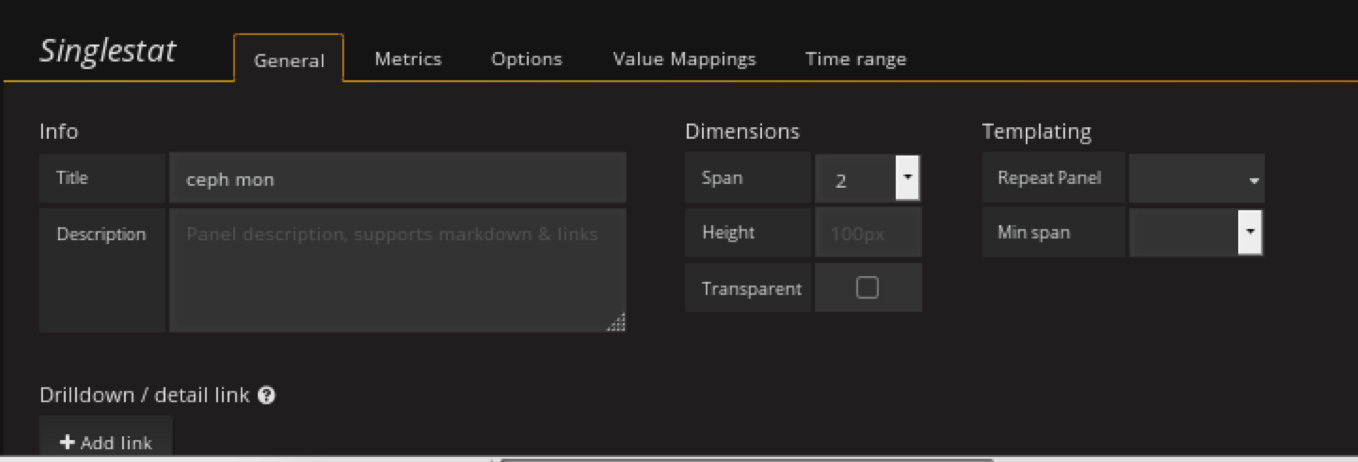Go to the Options tab
Screen dimensions: 1358x462
[526, 59]
